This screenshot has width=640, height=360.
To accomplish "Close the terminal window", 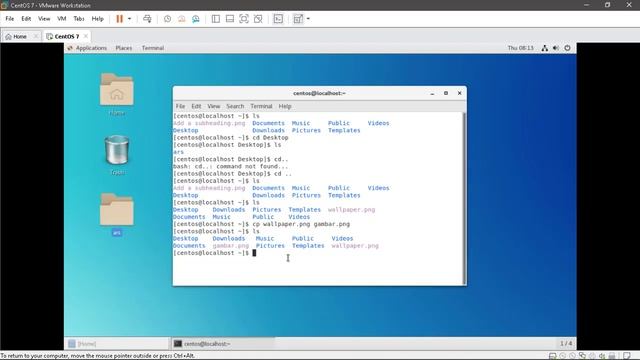I will pyautogui.click(x=459, y=93).
